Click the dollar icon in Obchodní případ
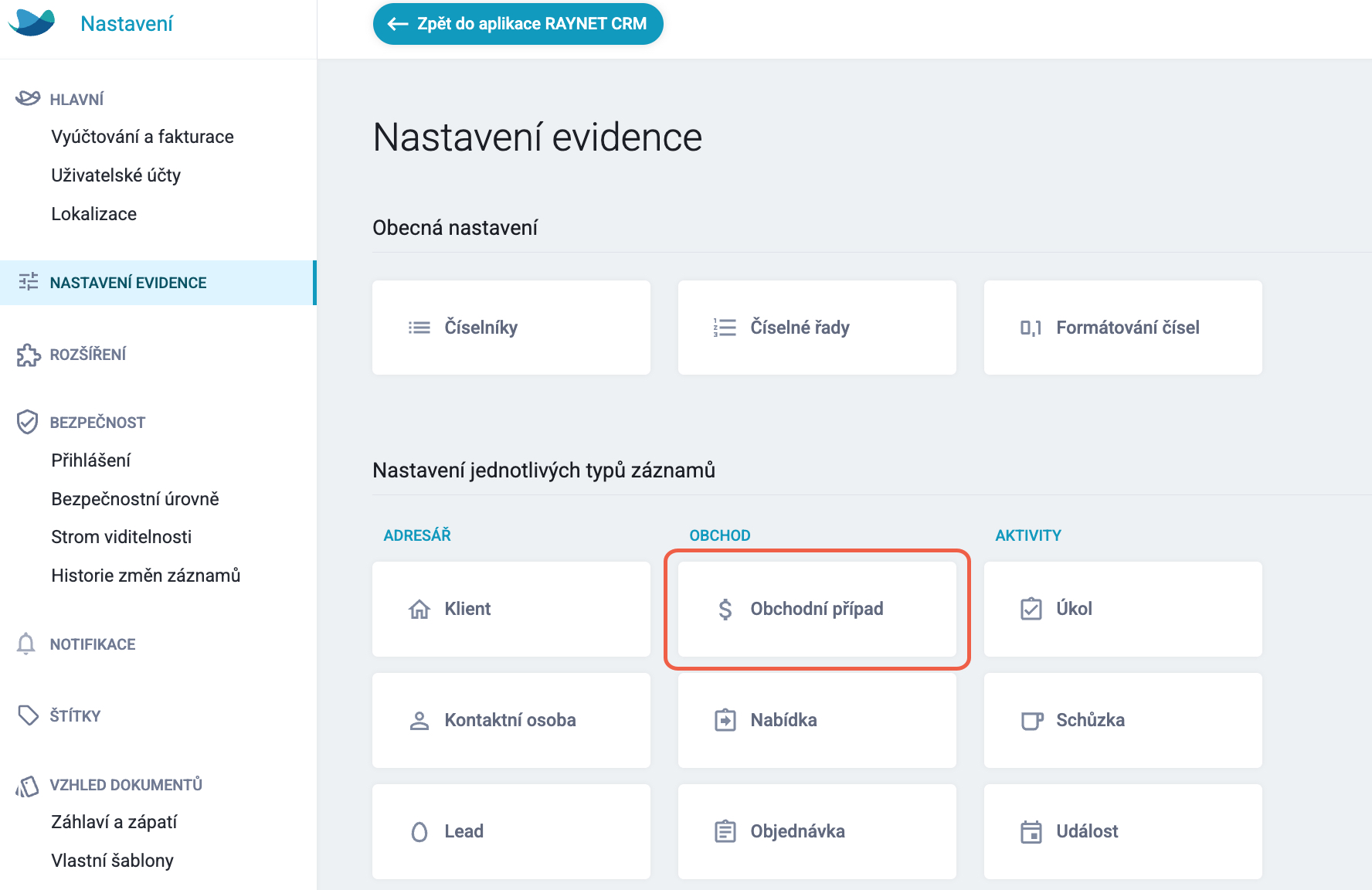1372x890 pixels. pyautogui.click(x=725, y=609)
